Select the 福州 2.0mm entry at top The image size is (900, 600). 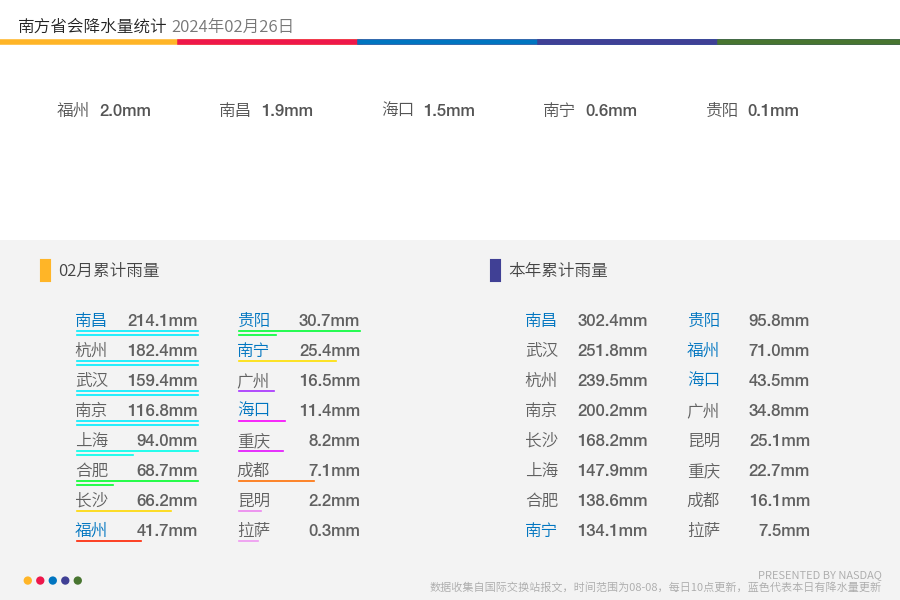pyautogui.click(x=104, y=110)
